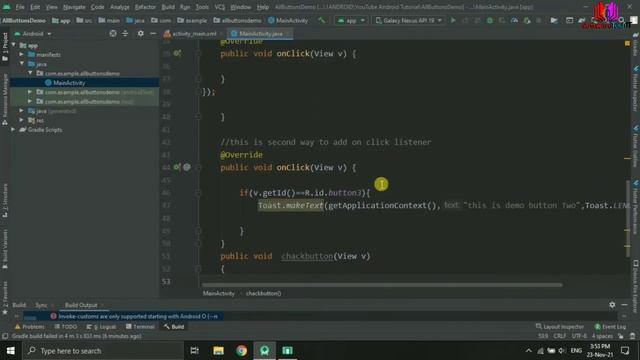Select the invoke-customs error message row
This screenshot has width=640, height=360.
124,316
